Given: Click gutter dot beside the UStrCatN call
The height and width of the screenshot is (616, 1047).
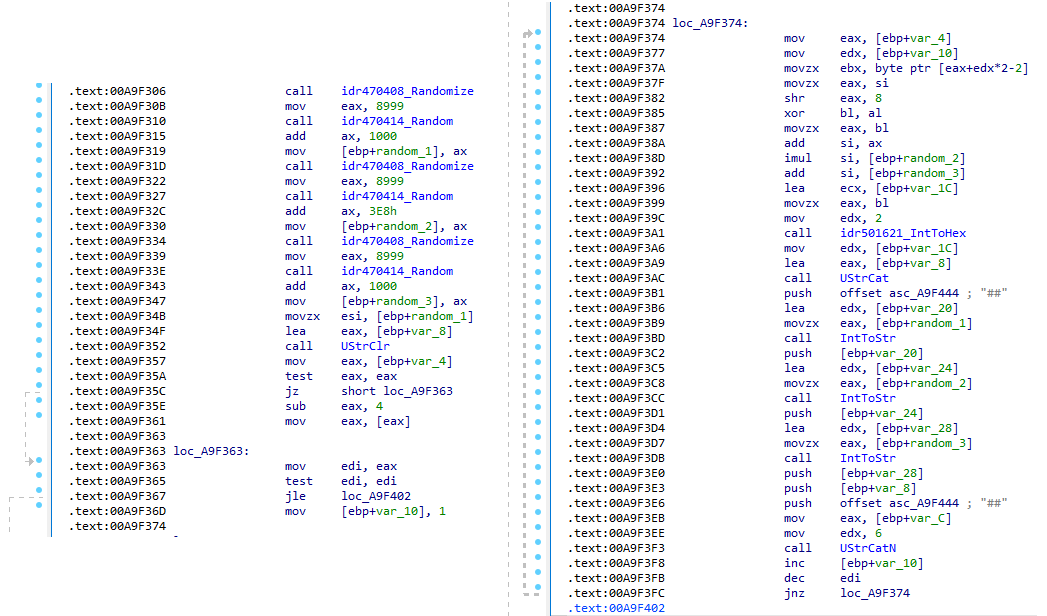Looking at the screenshot, I should coord(537,548).
